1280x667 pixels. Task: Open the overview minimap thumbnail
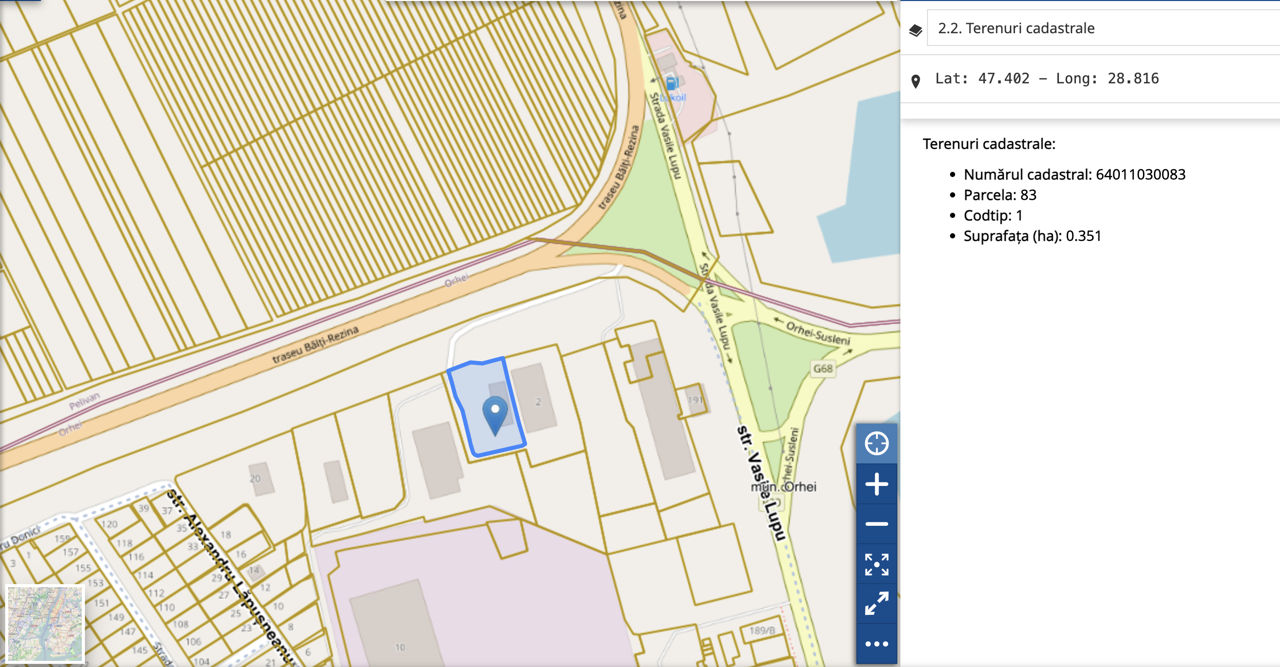point(45,624)
